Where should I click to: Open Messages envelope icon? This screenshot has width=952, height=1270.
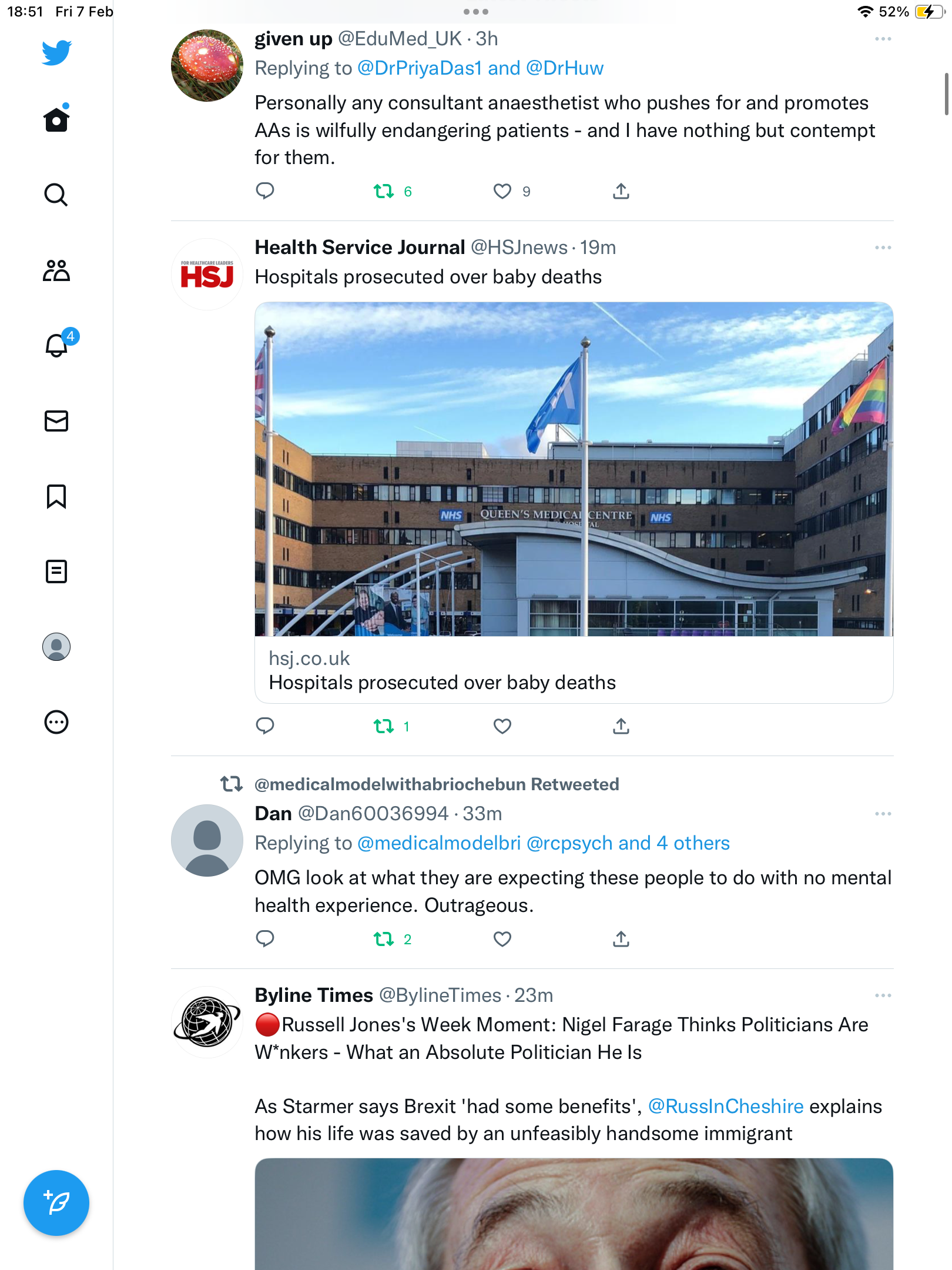pos(56,421)
